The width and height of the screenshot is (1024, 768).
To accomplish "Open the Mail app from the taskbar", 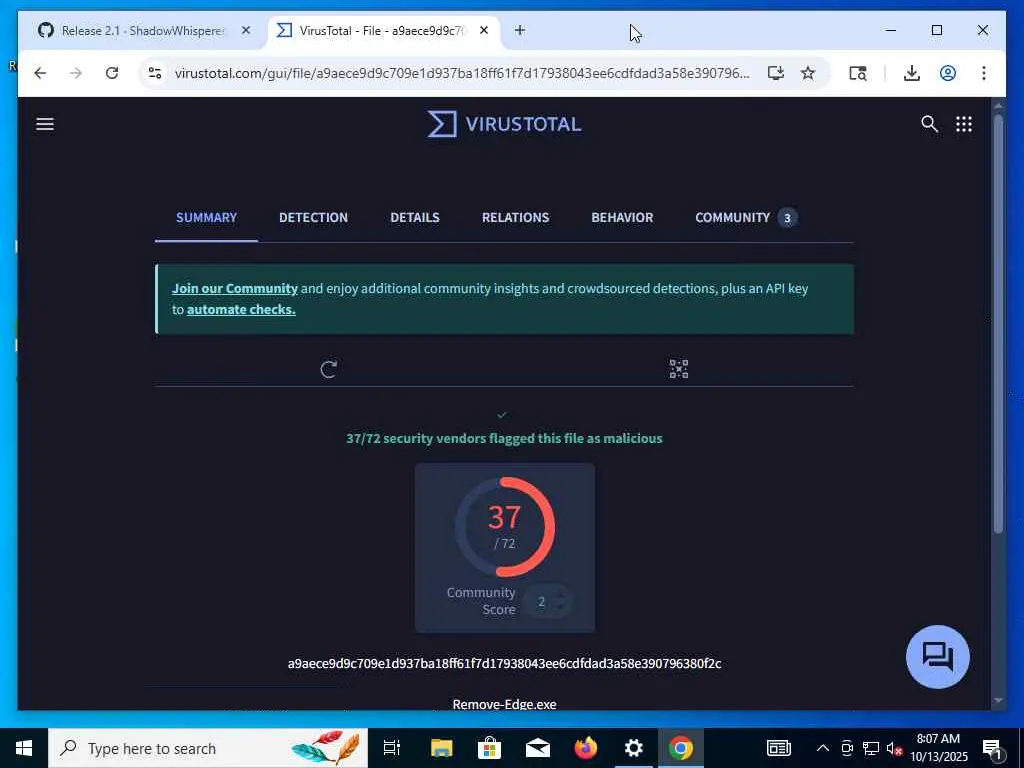I will (x=537, y=748).
